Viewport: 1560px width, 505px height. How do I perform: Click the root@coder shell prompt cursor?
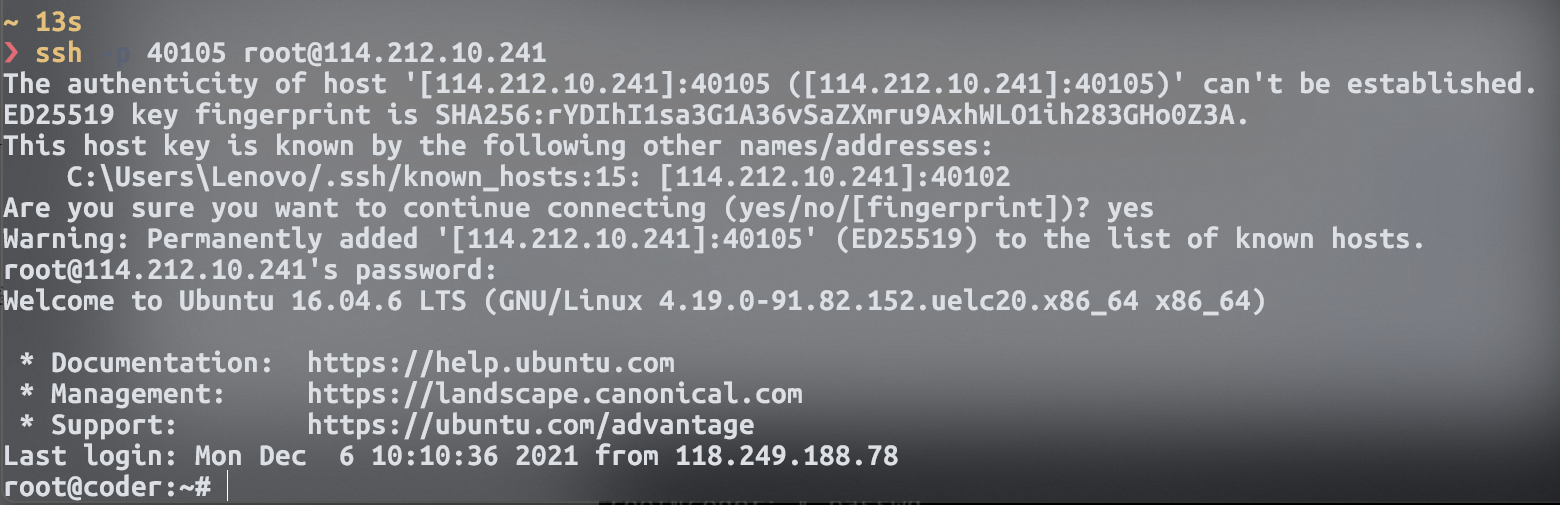coord(228,487)
